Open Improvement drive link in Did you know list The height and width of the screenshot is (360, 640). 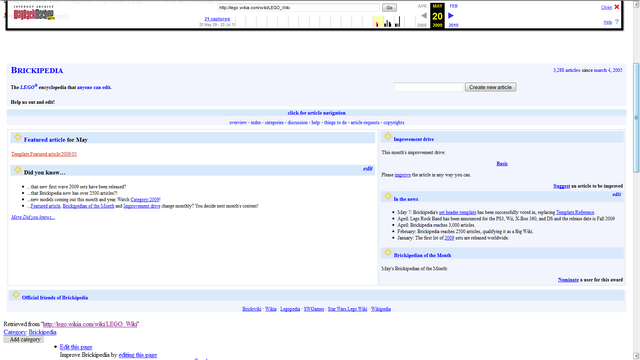point(142,206)
